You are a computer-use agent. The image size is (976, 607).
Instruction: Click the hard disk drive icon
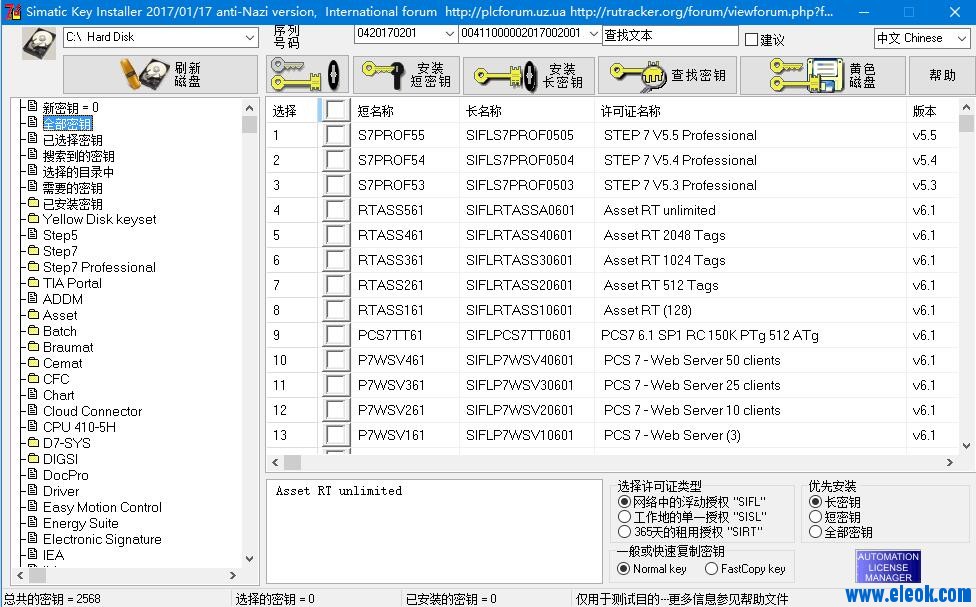point(39,44)
